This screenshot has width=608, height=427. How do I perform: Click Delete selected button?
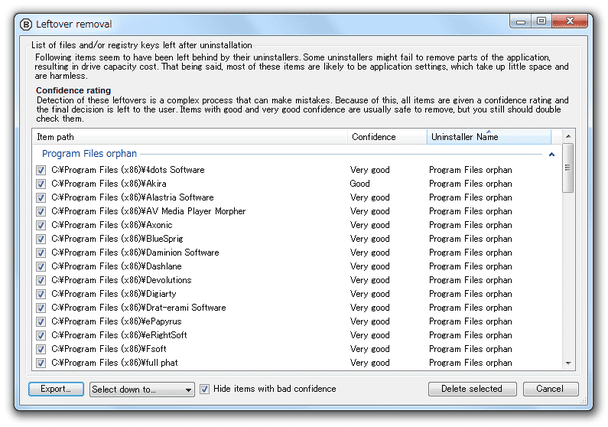tap(472, 389)
